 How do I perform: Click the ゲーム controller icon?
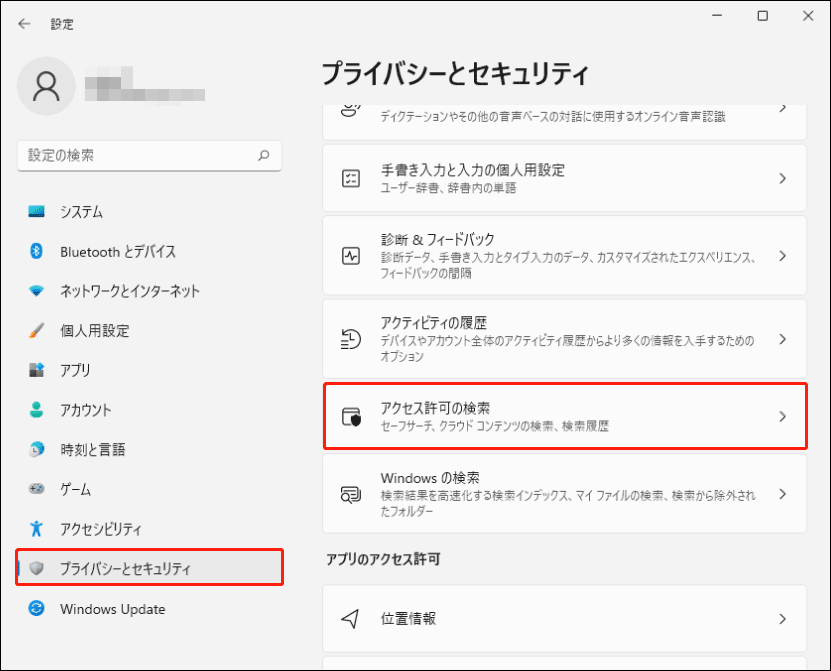36,489
